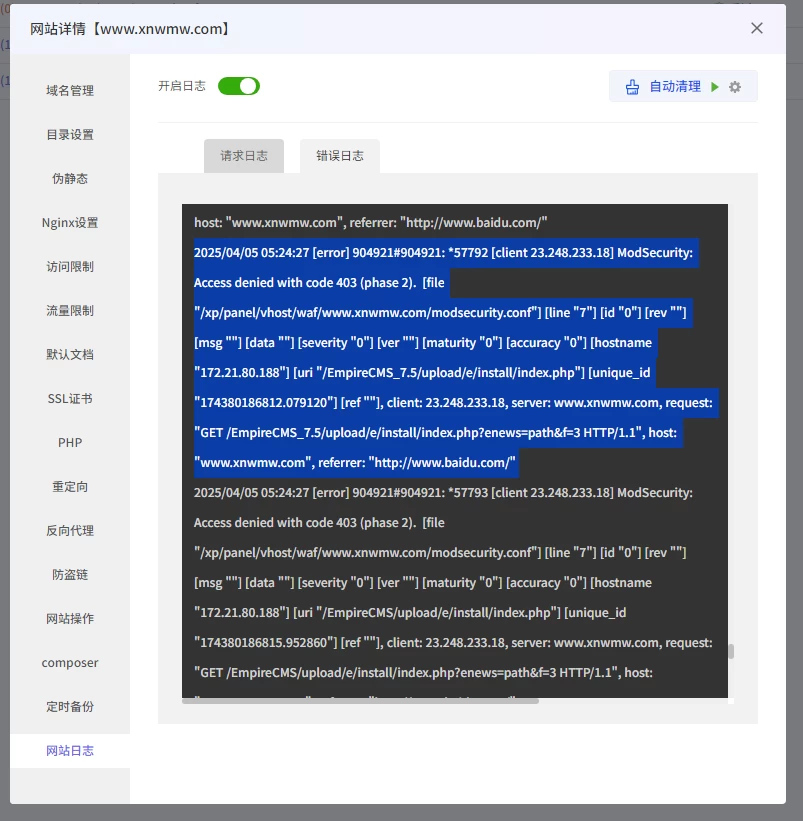Open Nginx设置 in the sidebar

(70, 223)
